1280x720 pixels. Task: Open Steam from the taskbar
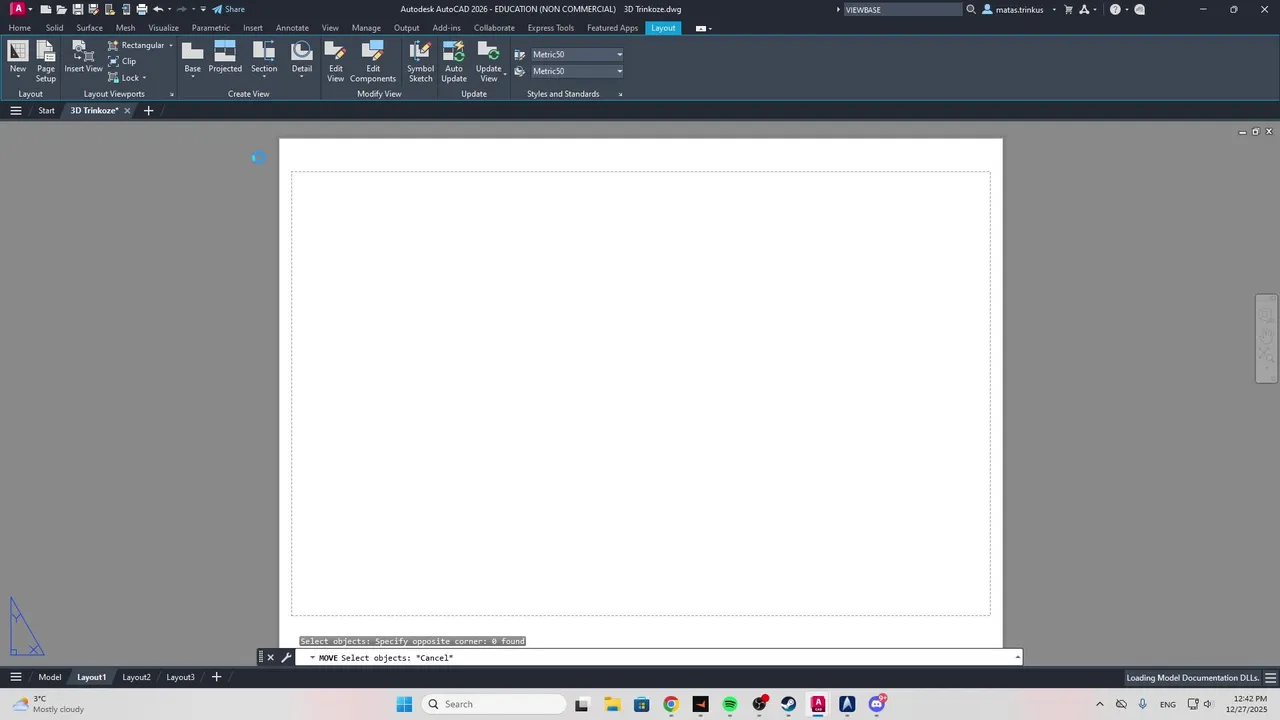(x=789, y=704)
